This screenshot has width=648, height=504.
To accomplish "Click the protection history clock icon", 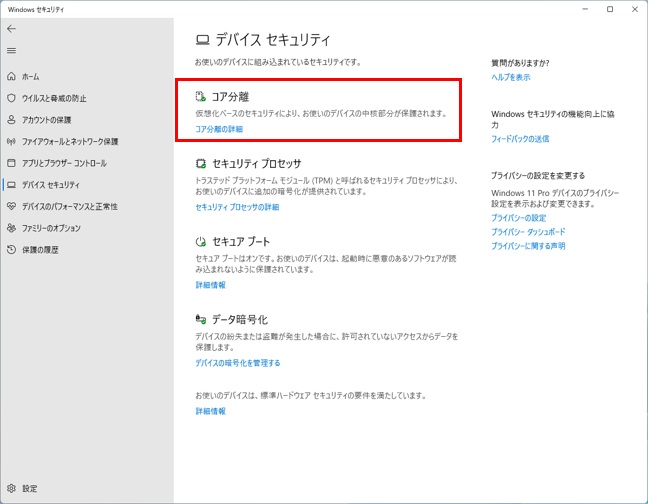I will (x=12, y=250).
